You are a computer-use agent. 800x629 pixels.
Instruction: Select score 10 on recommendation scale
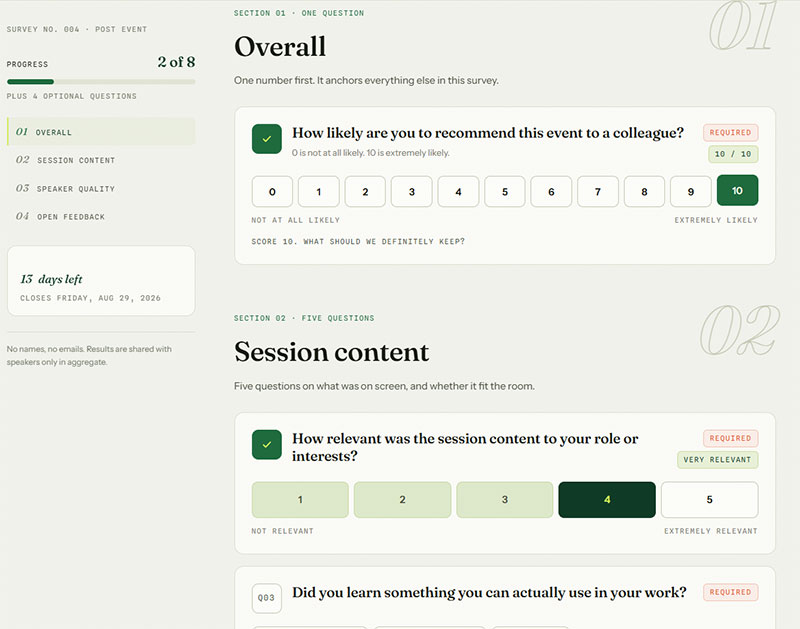[x=737, y=190]
